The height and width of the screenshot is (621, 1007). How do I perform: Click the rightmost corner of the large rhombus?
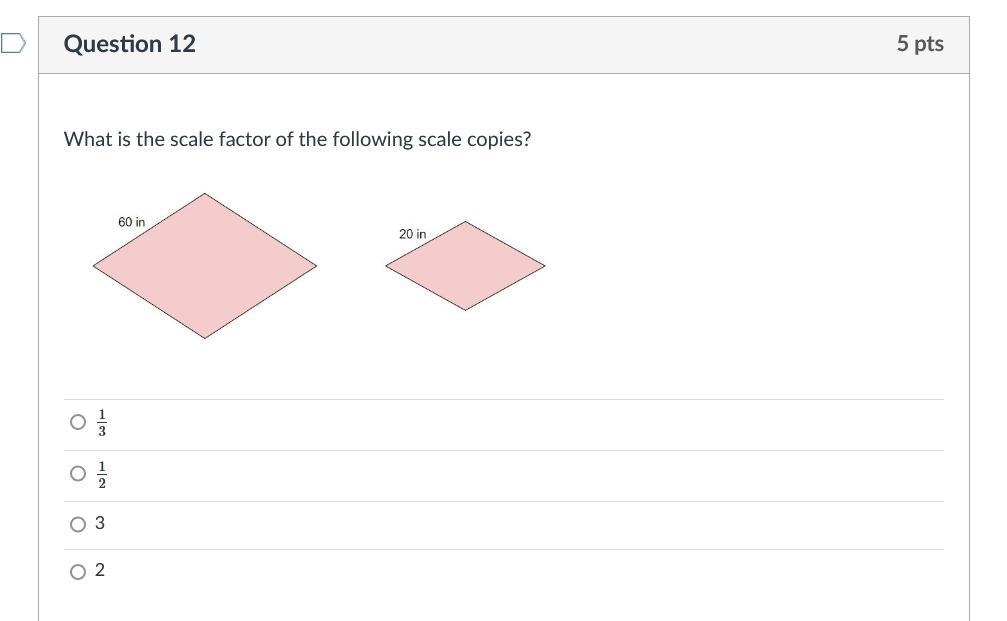[314, 266]
